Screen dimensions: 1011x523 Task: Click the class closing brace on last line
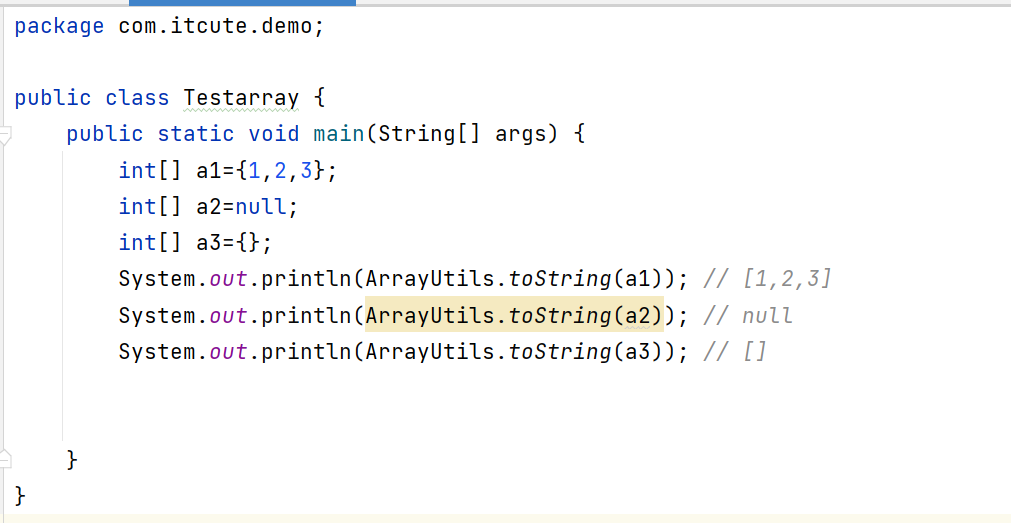19,496
